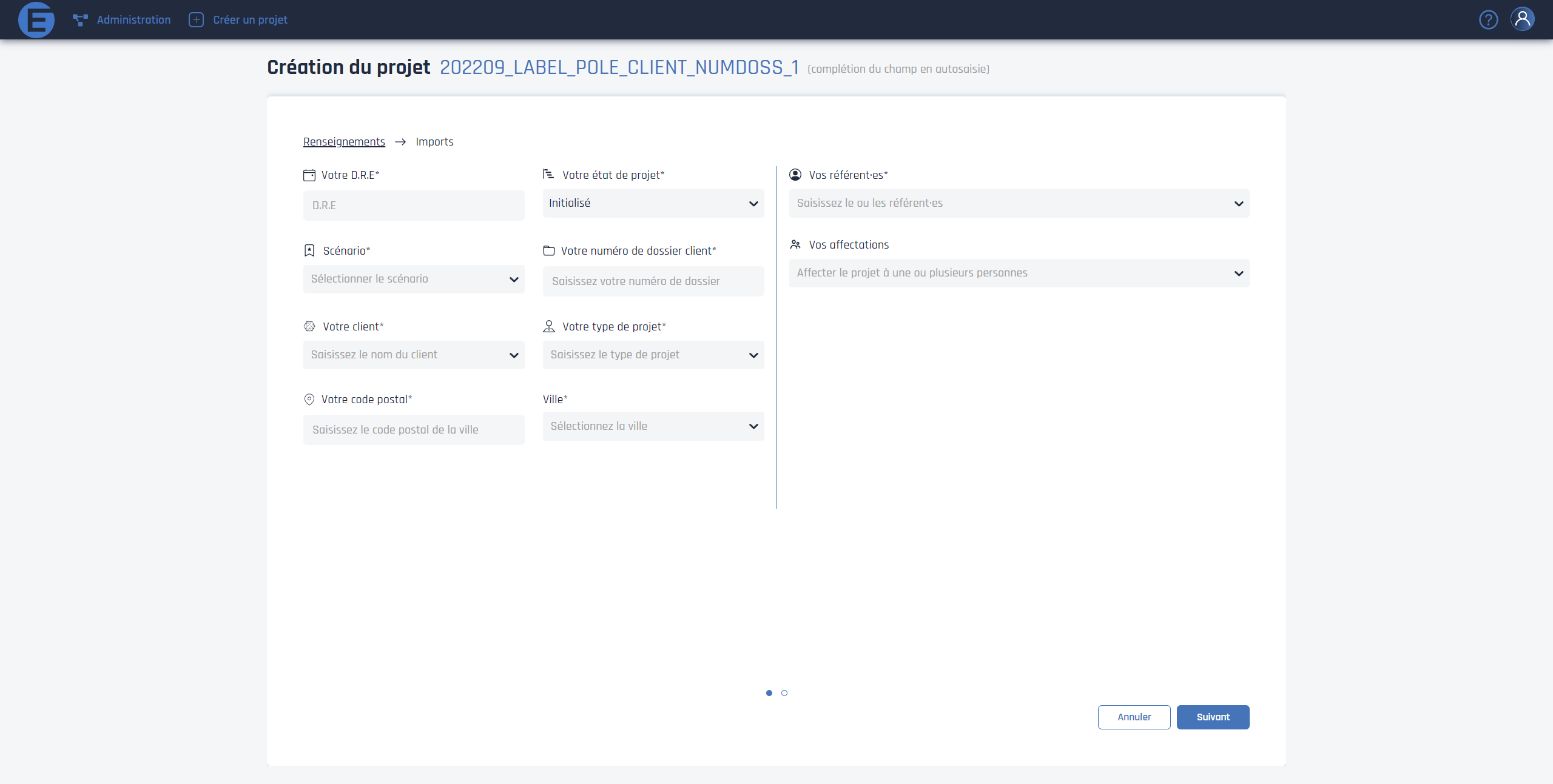
Task: Click the folder icon beside numéro de dossier
Action: click(549, 250)
